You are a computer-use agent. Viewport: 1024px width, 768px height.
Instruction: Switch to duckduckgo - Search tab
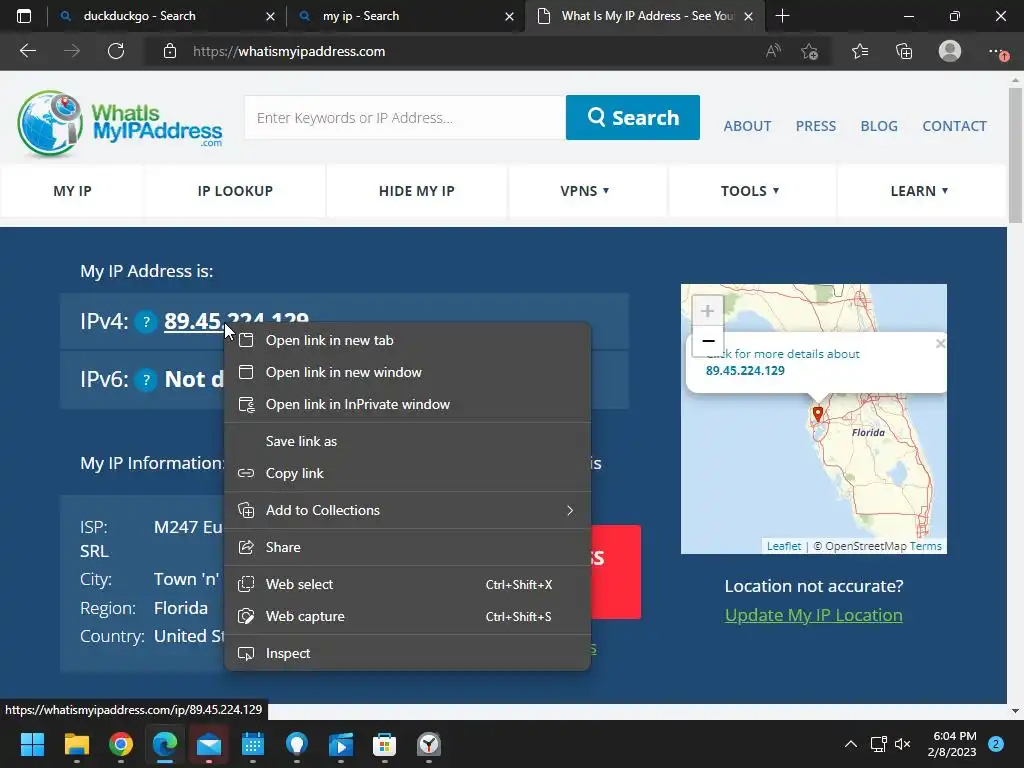click(x=167, y=16)
